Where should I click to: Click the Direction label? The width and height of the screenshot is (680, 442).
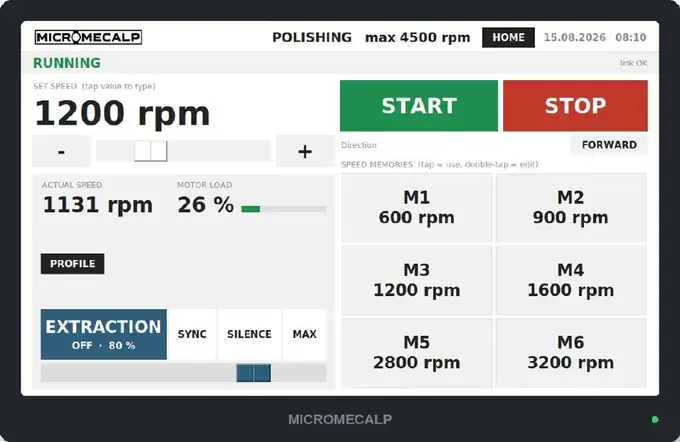pos(359,145)
